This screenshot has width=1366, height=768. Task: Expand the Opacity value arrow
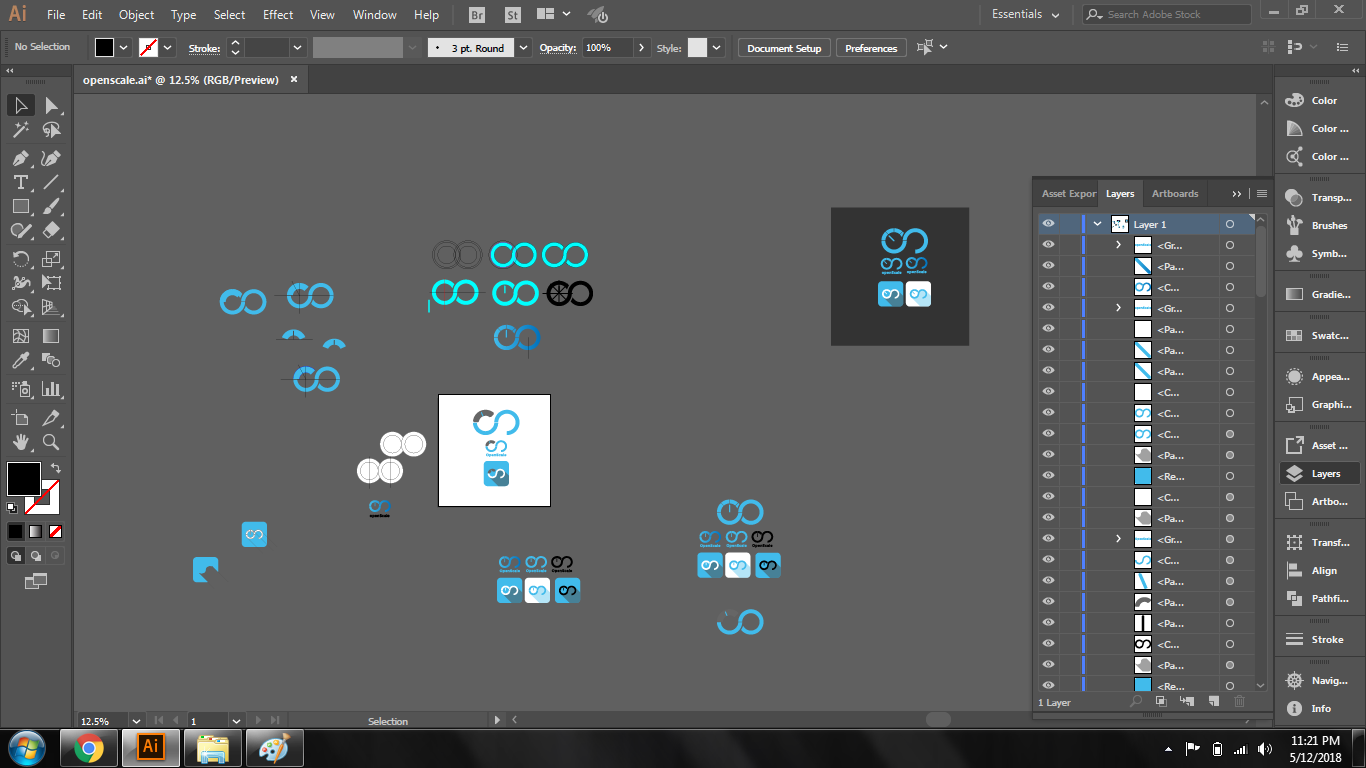(x=640, y=47)
